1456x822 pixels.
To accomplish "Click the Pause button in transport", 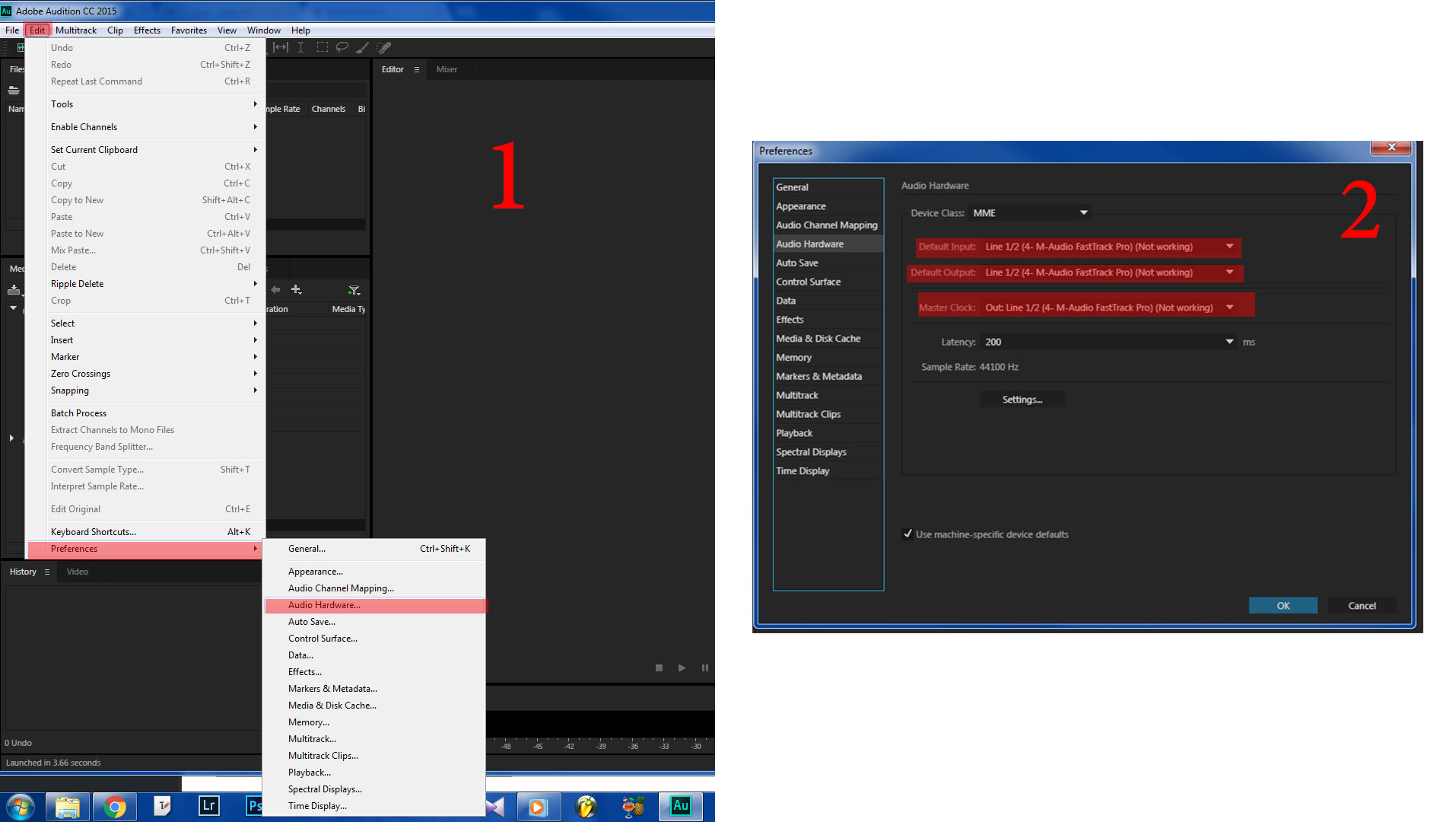I will click(x=705, y=667).
